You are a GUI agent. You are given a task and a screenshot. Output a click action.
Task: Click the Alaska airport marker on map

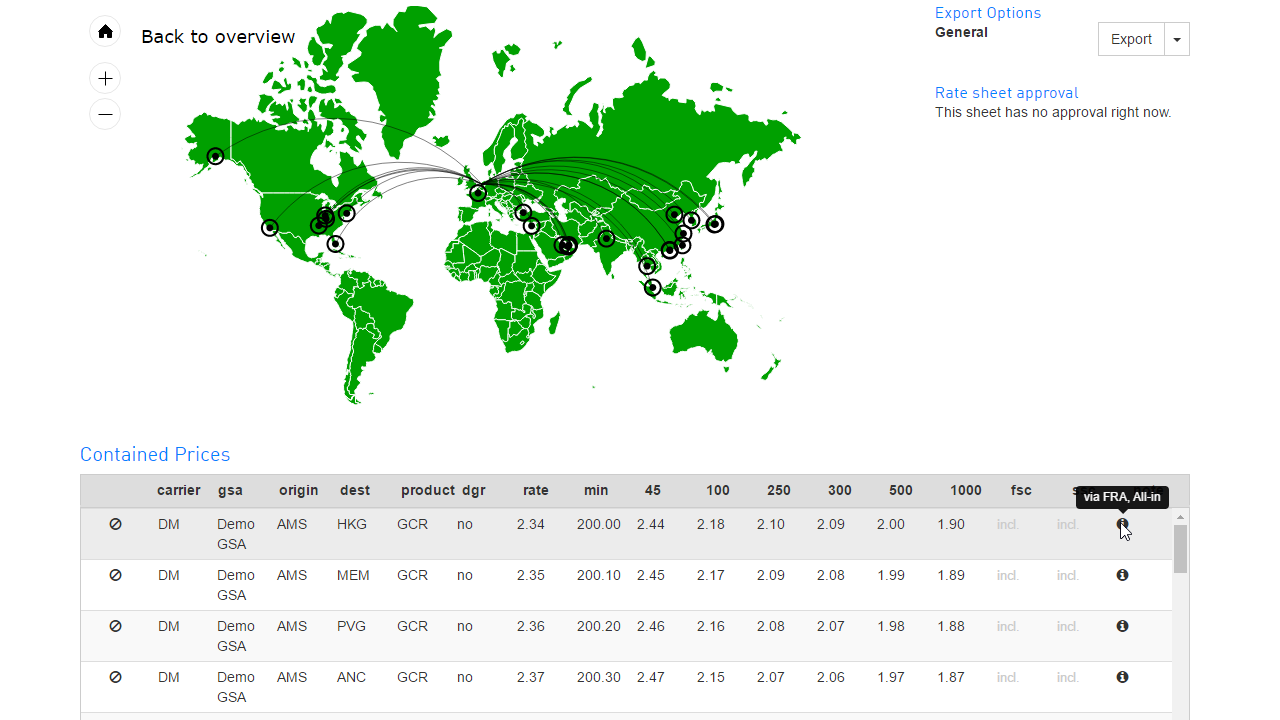click(x=215, y=156)
